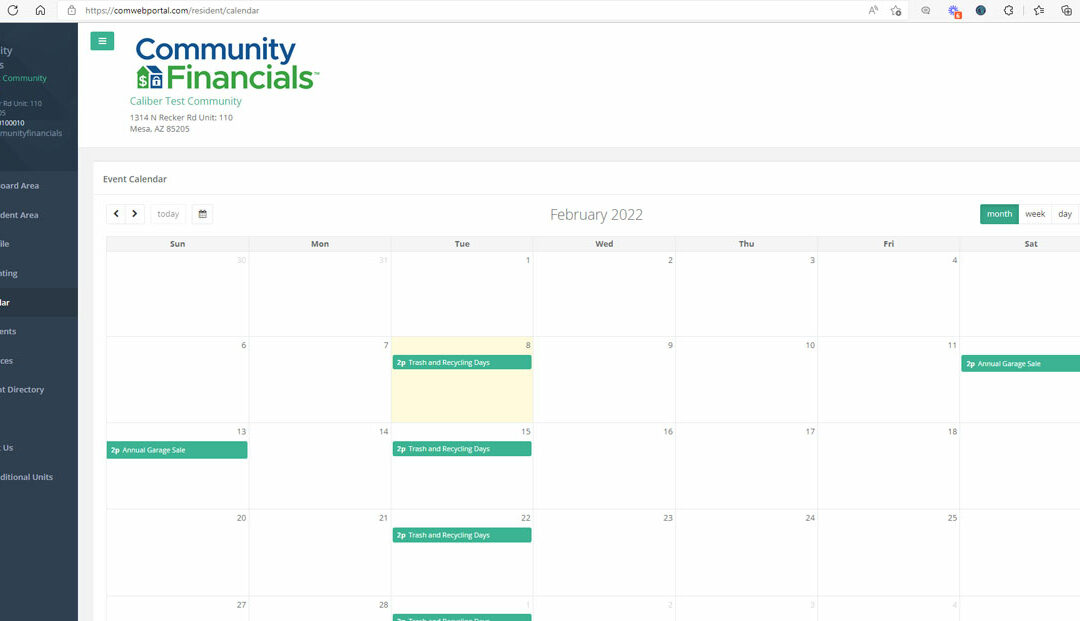Click the browser refresh icon
This screenshot has width=1080, height=621.
click(x=13, y=10)
